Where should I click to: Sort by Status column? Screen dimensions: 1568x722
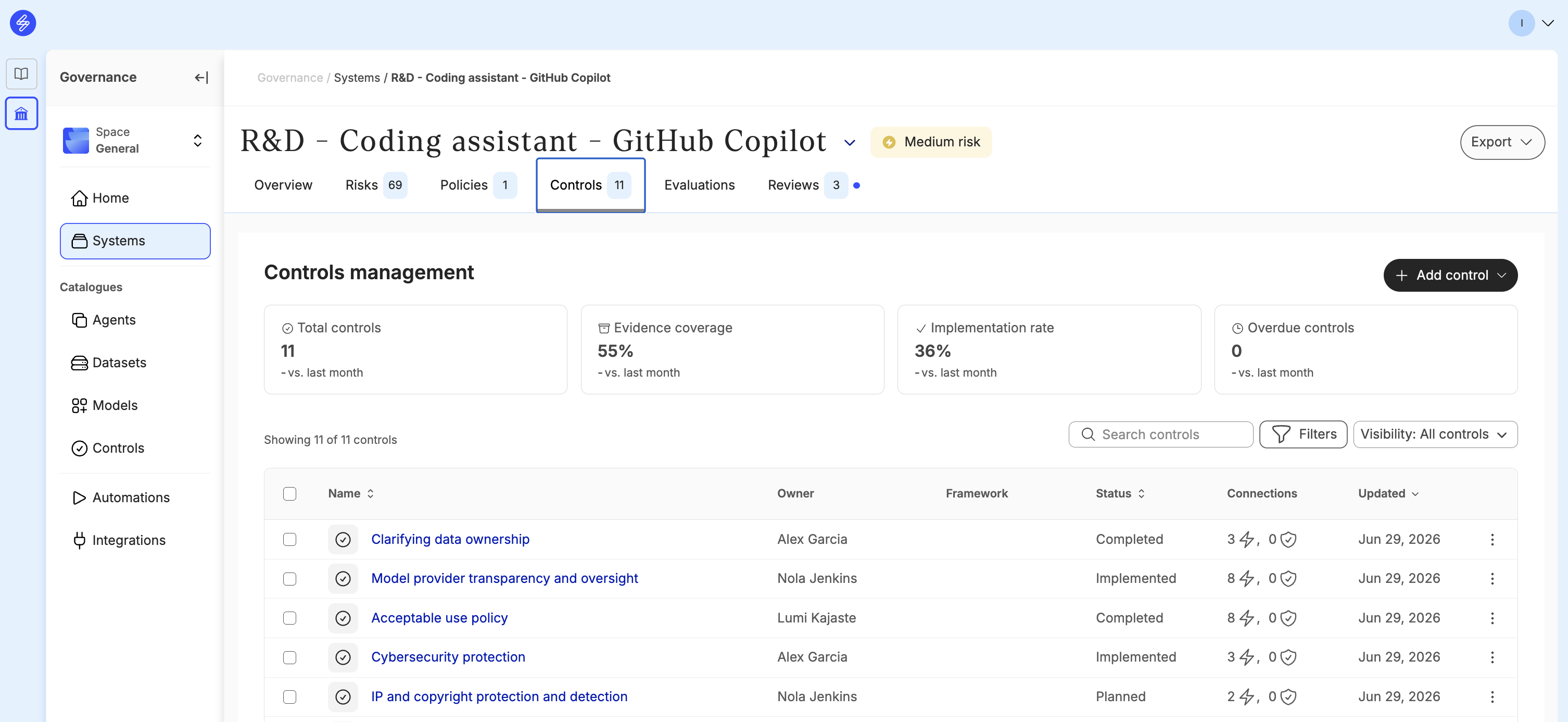[1120, 493]
